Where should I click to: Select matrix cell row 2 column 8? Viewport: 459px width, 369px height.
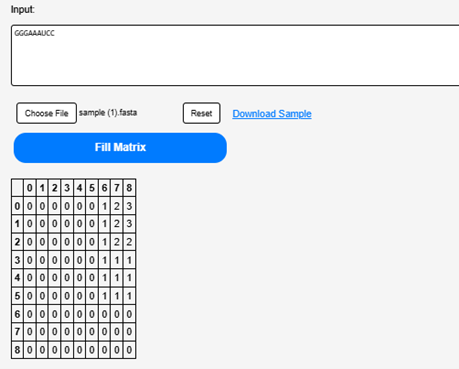(129, 242)
